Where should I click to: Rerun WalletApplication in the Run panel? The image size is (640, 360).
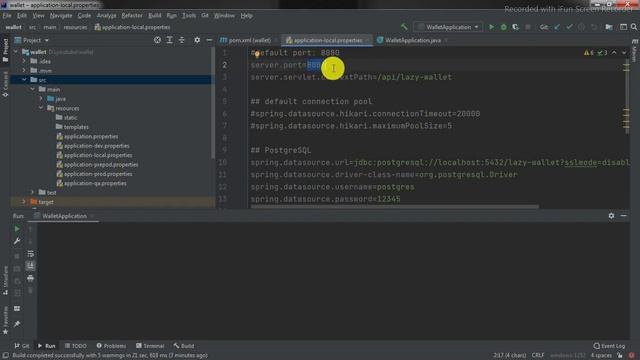17,229
